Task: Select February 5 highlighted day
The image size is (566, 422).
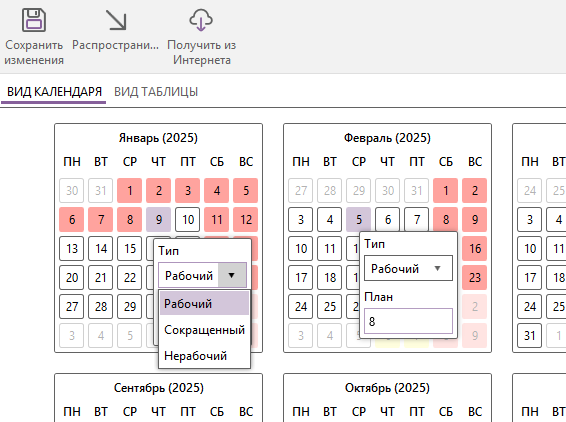Action: coord(358,219)
